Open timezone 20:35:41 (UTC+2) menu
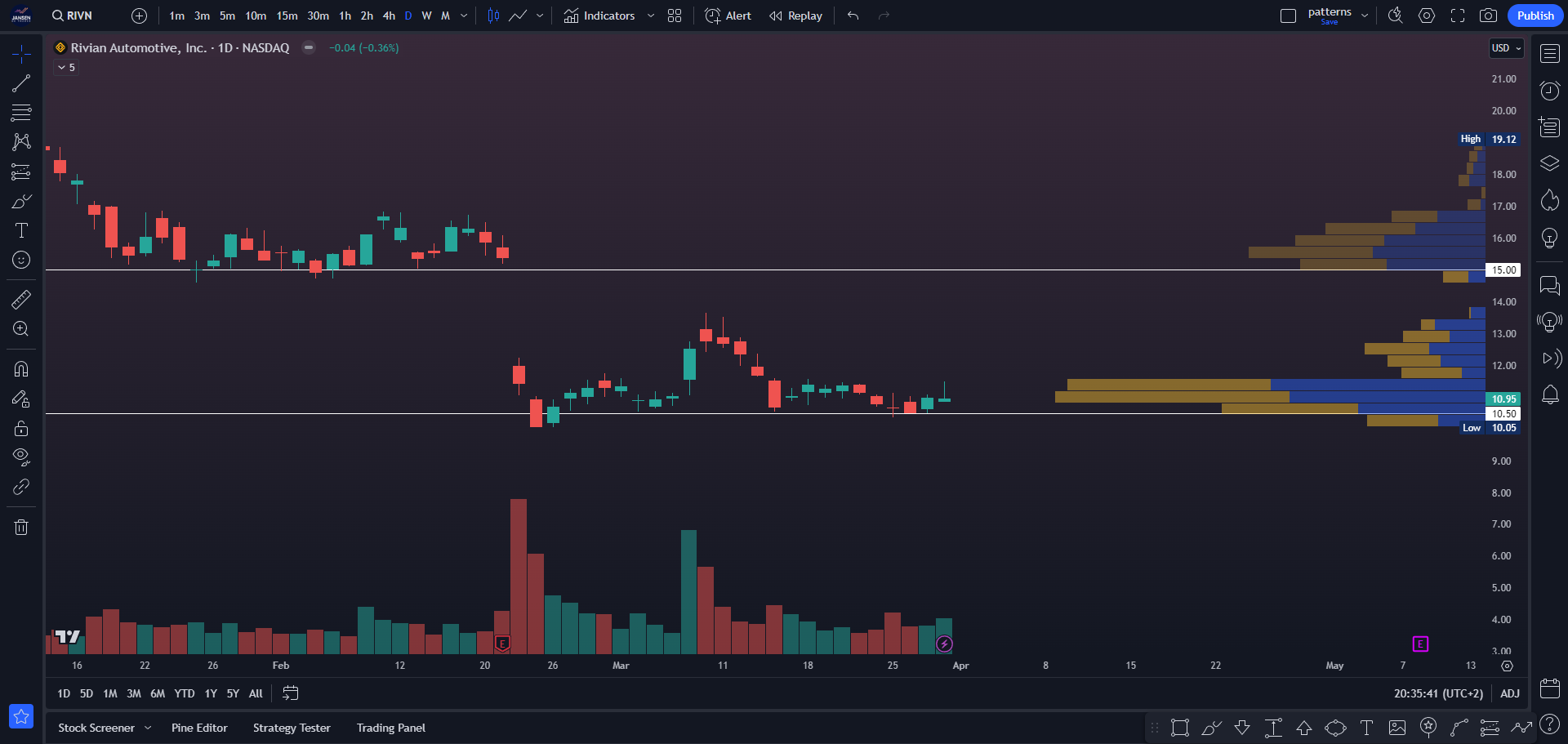 pos(1438,693)
